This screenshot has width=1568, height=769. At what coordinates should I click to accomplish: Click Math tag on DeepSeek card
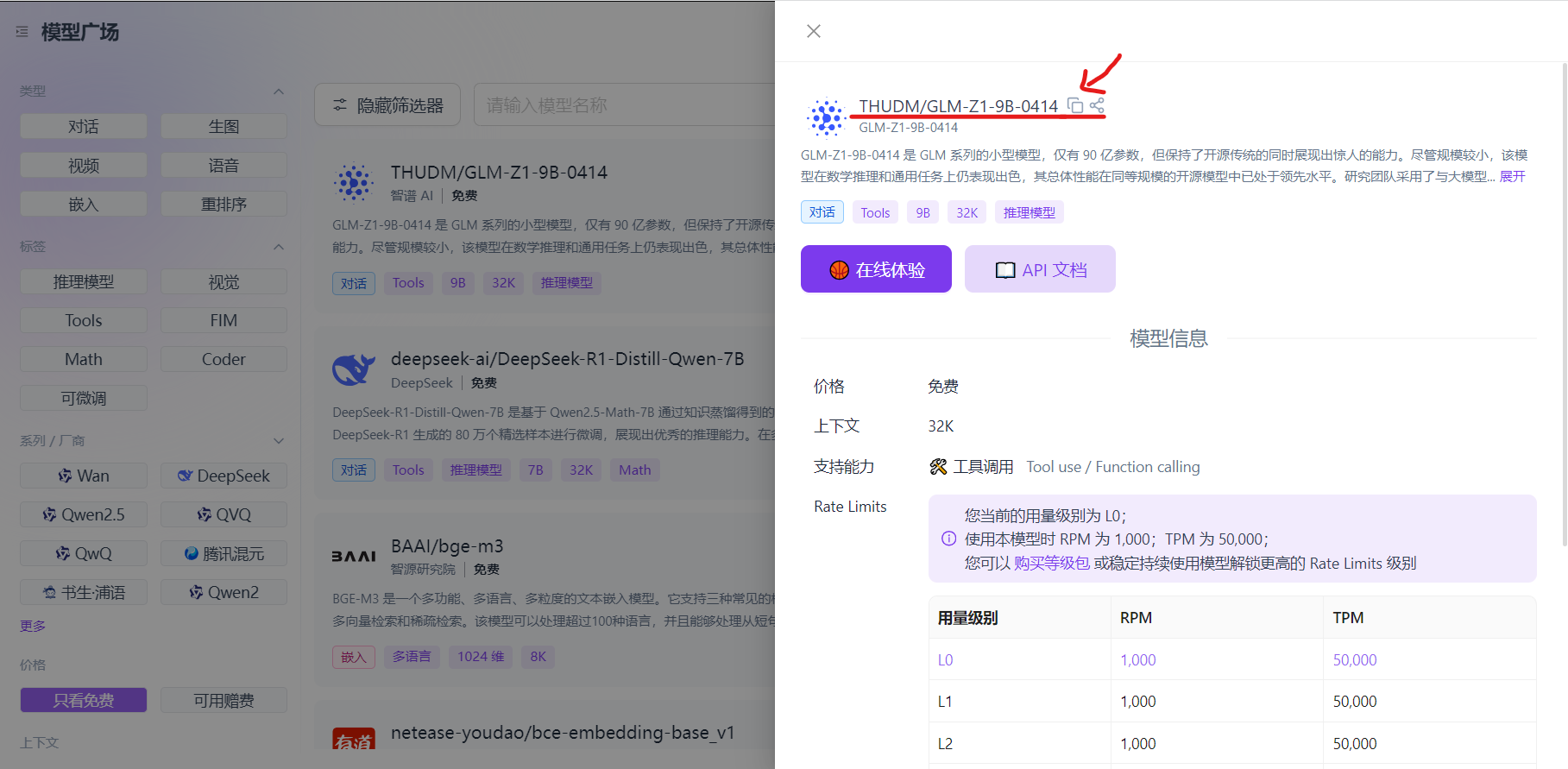(x=634, y=470)
